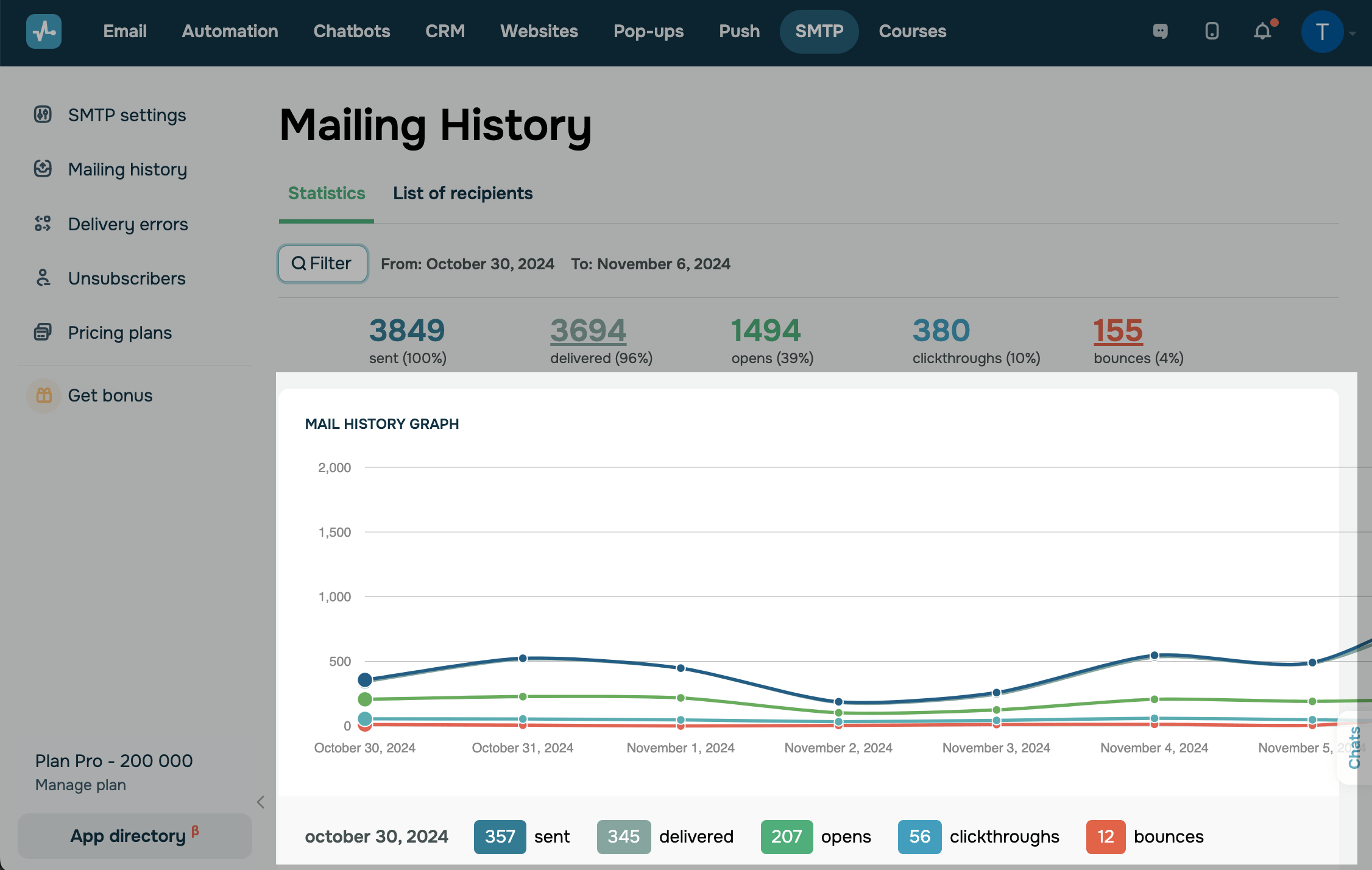Click the Get bonus gift icon
The width and height of the screenshot is (1372, 870).
(44, 395)
